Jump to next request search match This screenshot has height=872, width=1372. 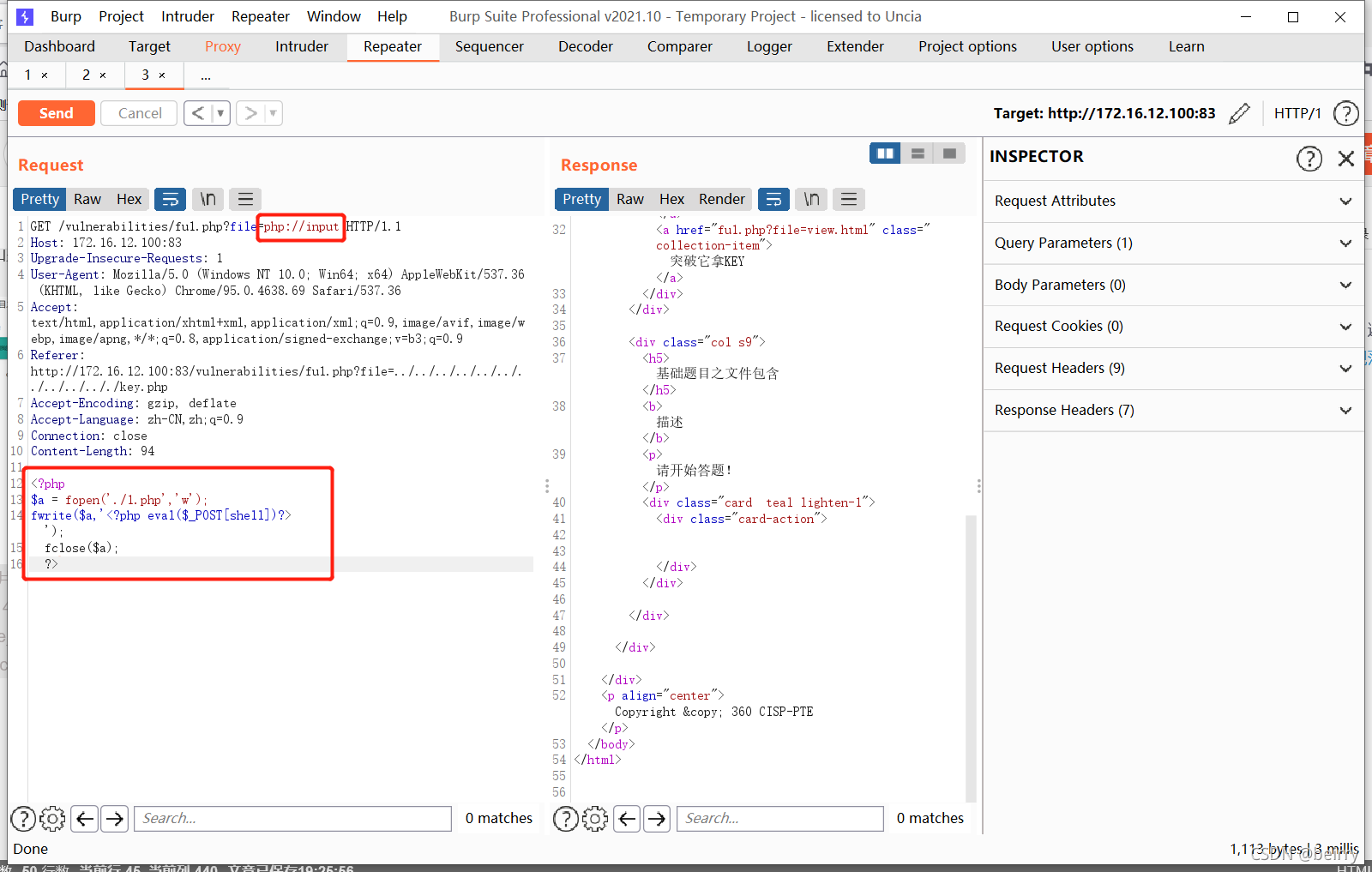coord(114,819)
